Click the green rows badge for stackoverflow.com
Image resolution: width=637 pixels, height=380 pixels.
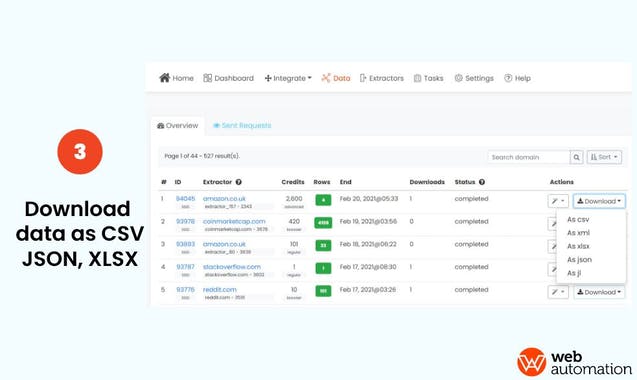click(x=323, y=268)
